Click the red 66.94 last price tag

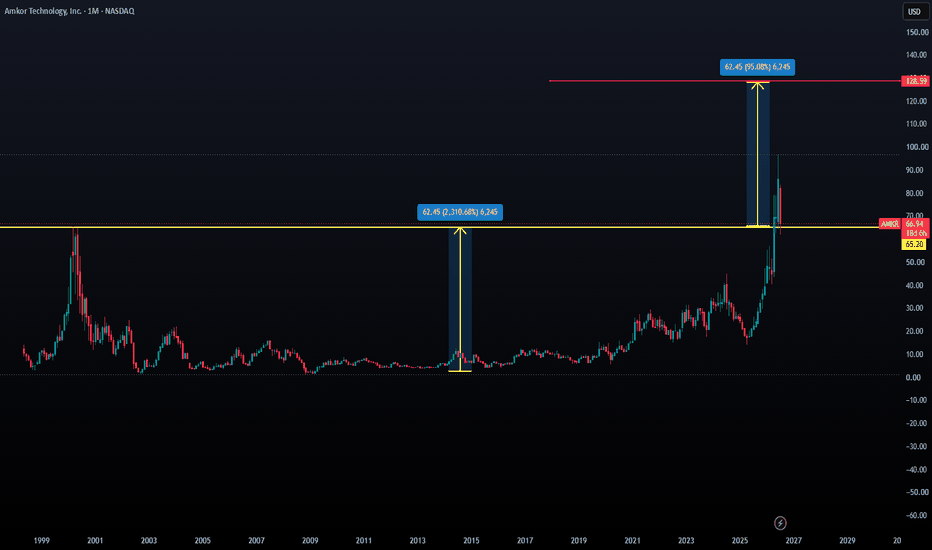pos(916,224)
